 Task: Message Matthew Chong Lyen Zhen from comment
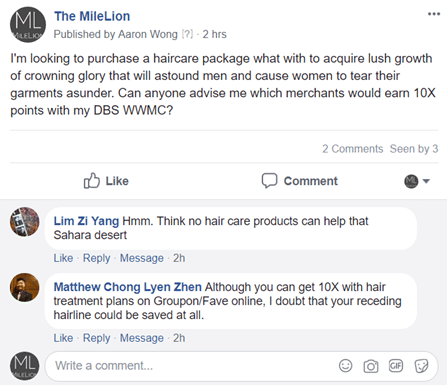point(142,338)
